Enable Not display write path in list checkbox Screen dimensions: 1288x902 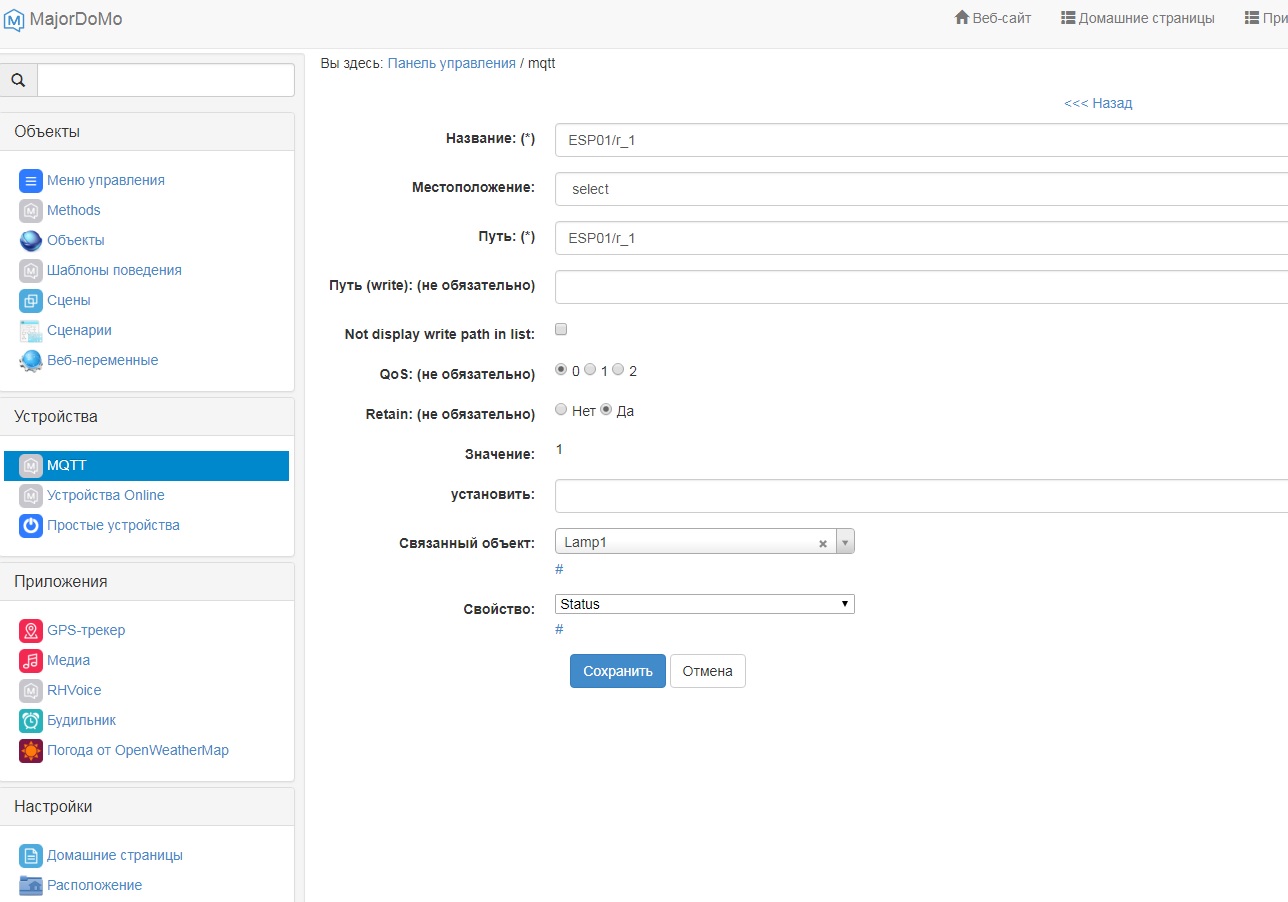click(561, 330)
